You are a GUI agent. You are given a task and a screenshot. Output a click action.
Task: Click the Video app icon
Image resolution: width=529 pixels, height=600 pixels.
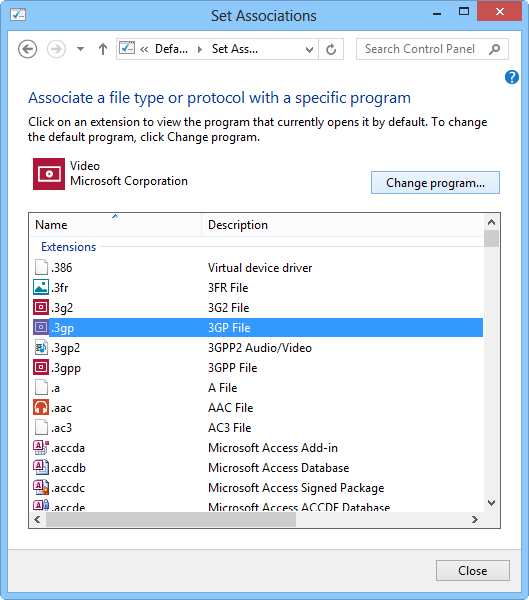(49, 174)
